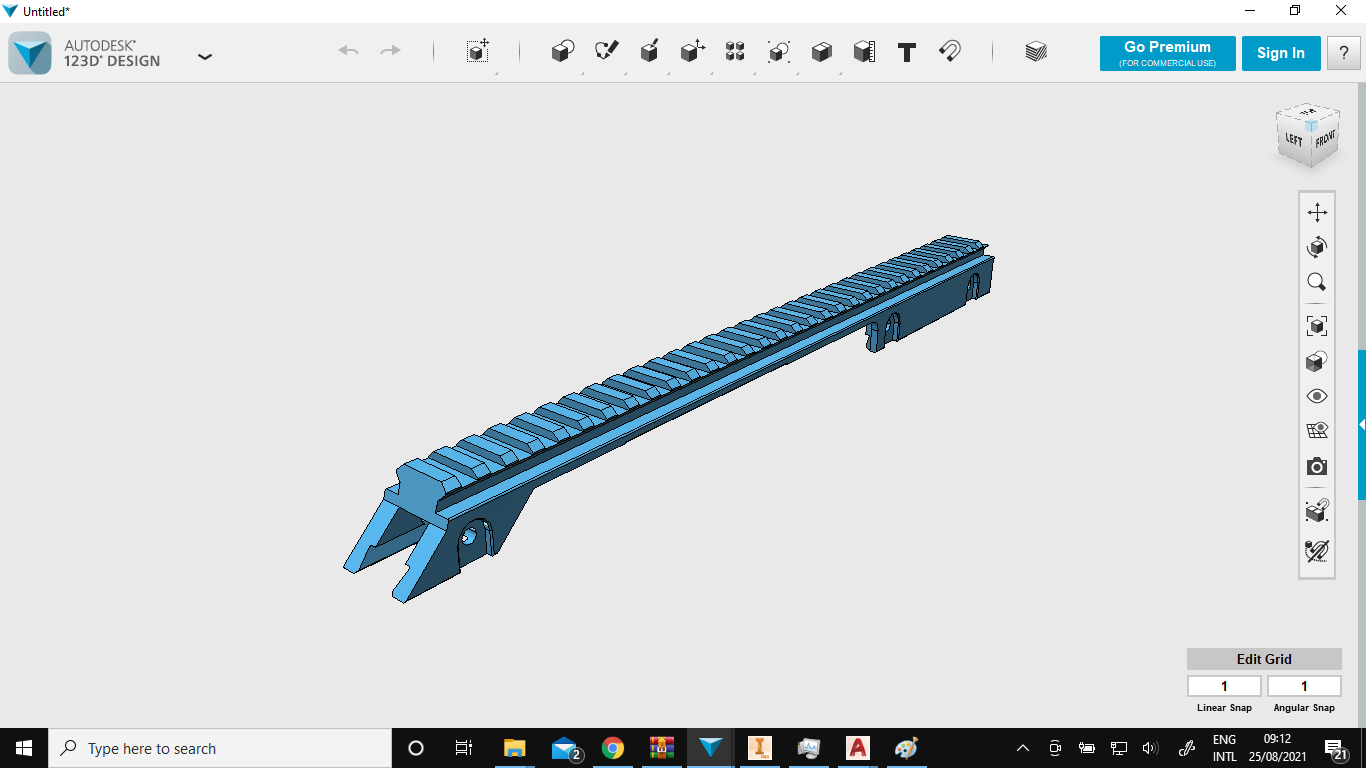Toggle snapping while moving objects

click(x=1317, y=511)
